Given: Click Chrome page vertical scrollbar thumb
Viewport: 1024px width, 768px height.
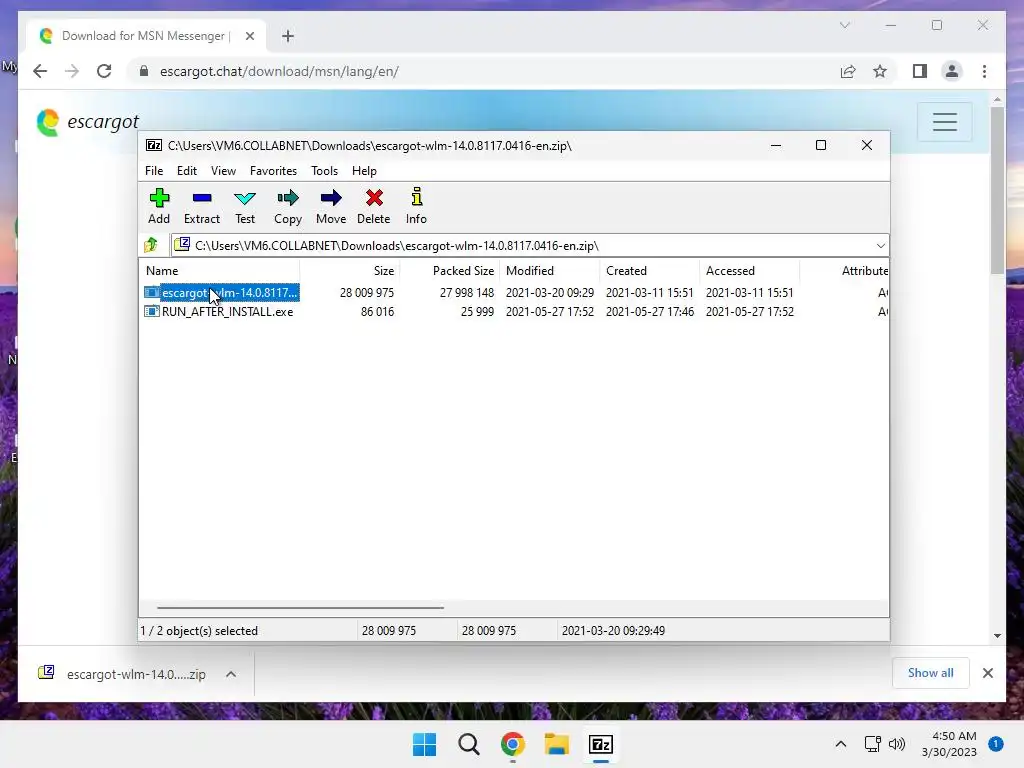Looking at the screenshot, I should coord(997,189).
